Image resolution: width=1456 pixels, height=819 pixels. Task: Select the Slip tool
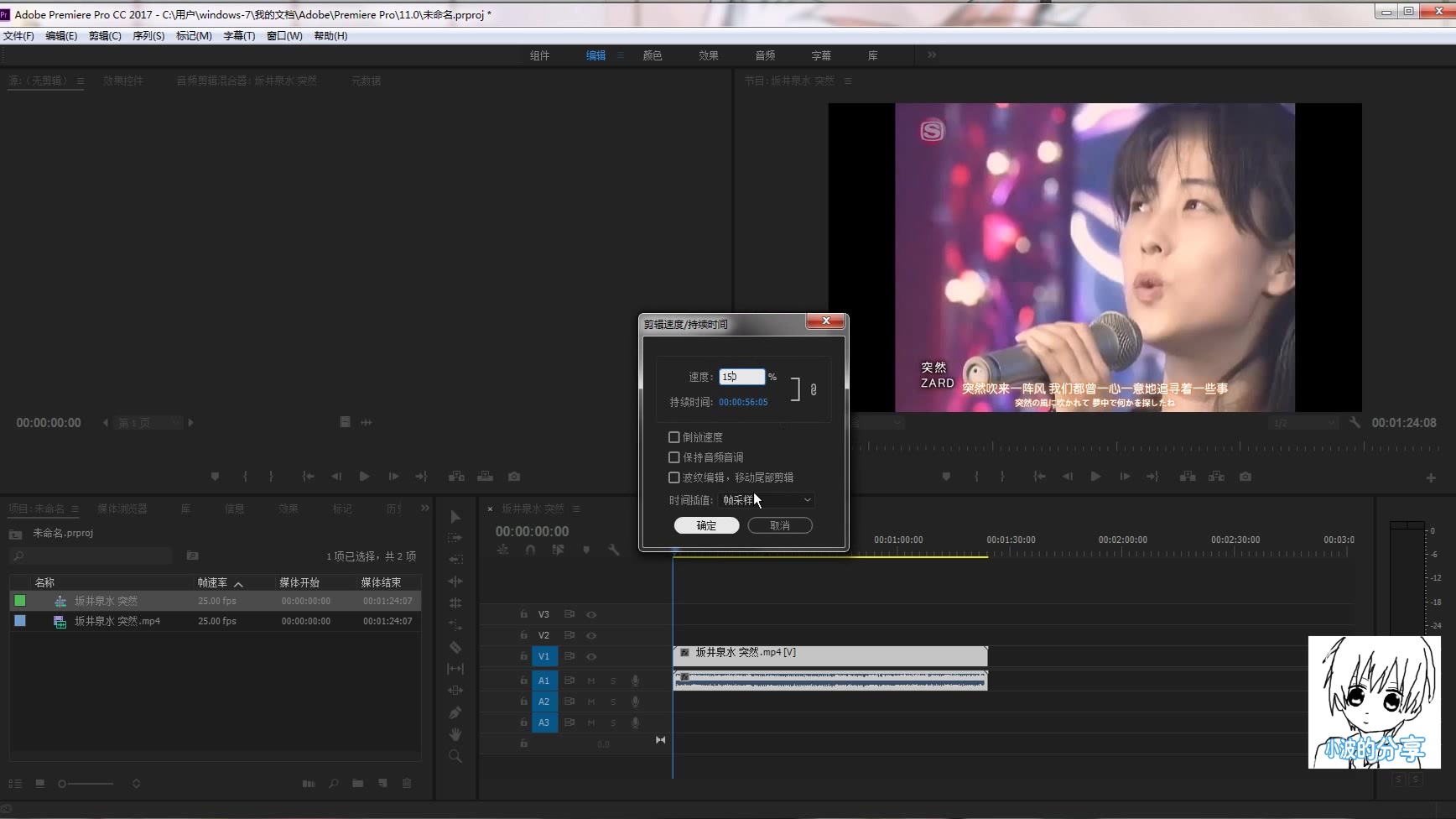point(455,669)
